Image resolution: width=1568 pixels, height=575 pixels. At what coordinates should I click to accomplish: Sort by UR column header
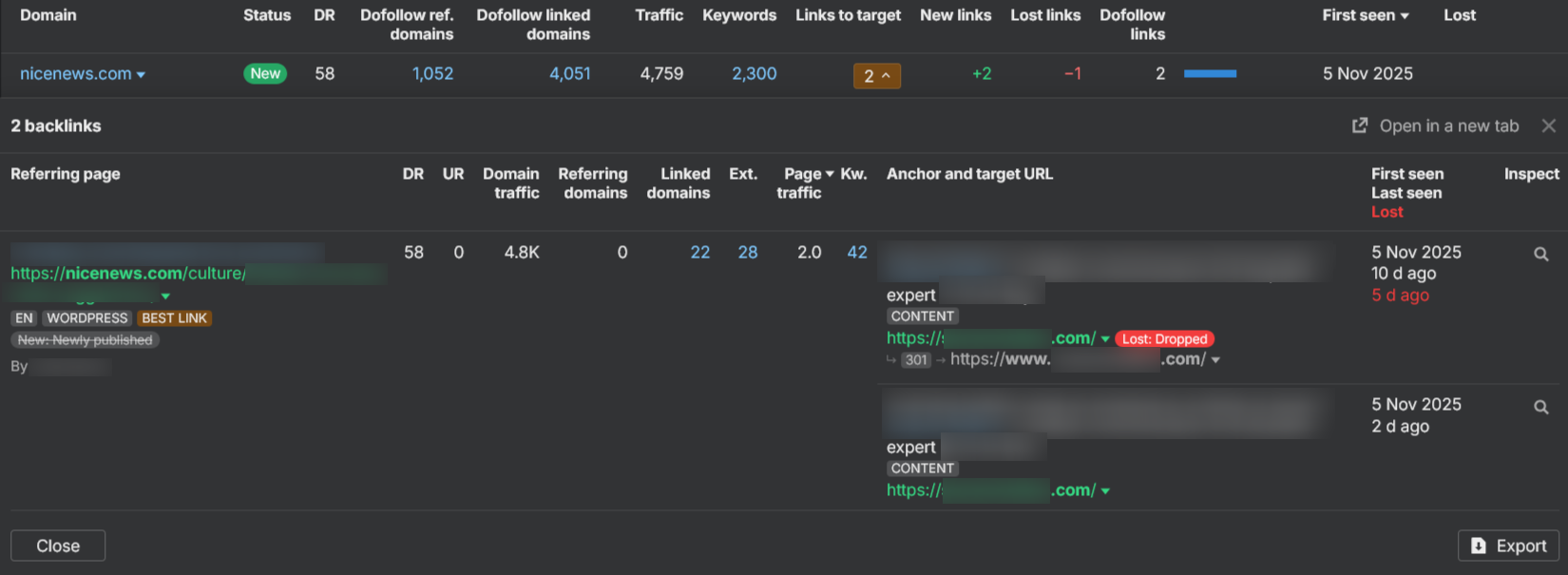(453, 174)
